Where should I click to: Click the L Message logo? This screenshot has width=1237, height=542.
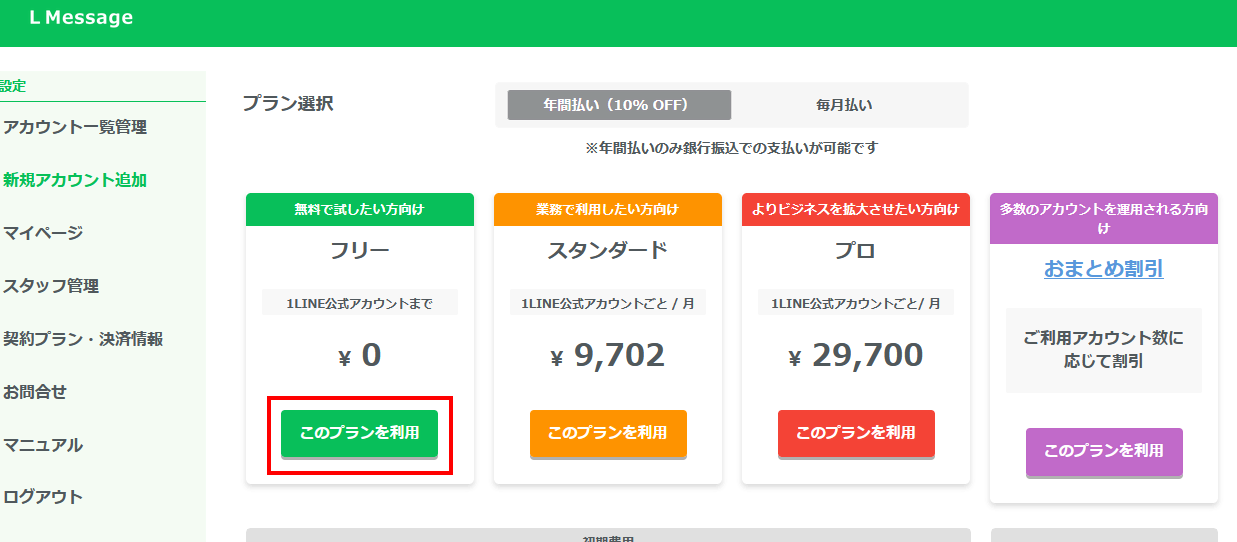81,18
